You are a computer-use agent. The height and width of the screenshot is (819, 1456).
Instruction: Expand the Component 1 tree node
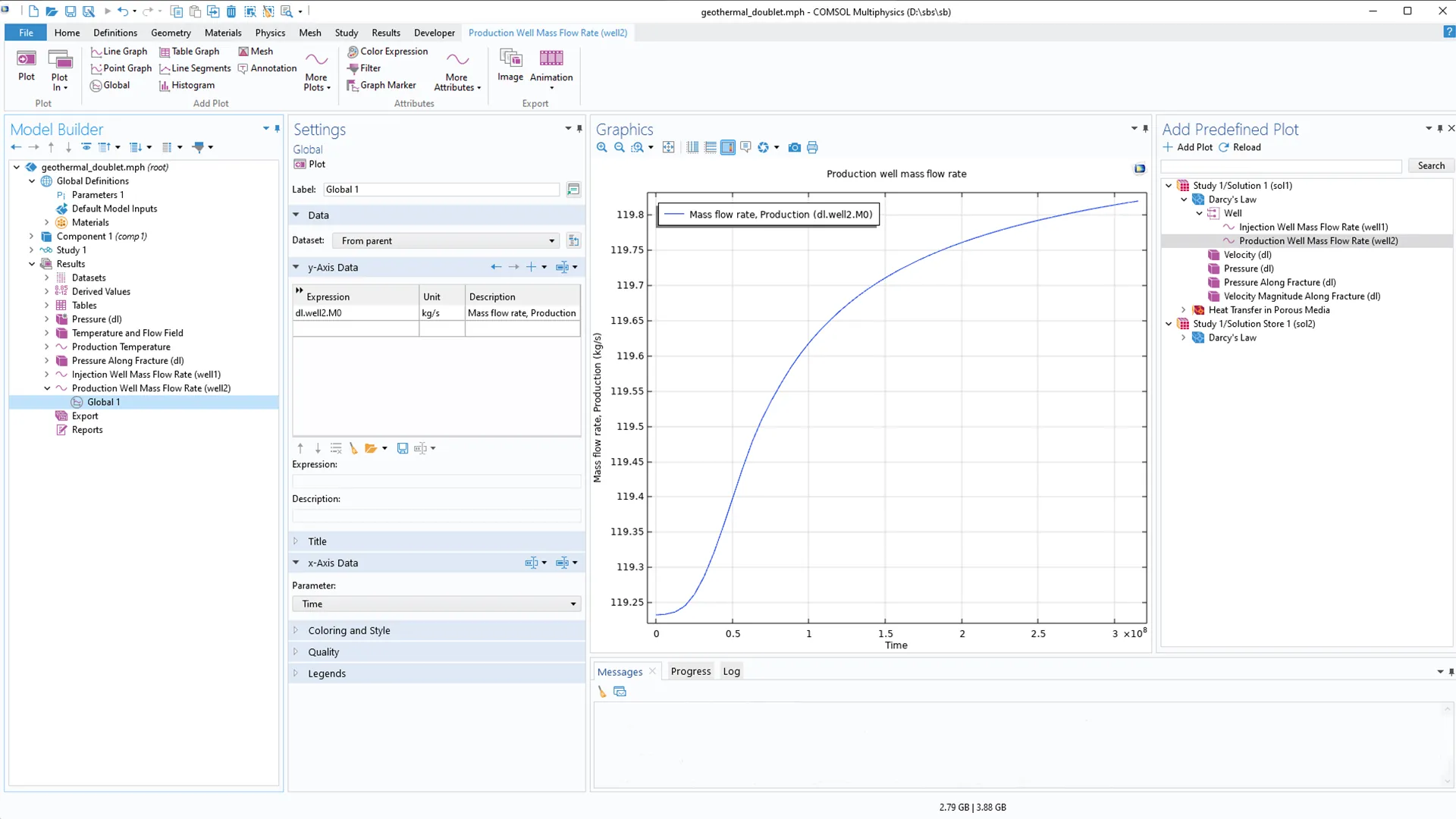click(x=31, y=237)
